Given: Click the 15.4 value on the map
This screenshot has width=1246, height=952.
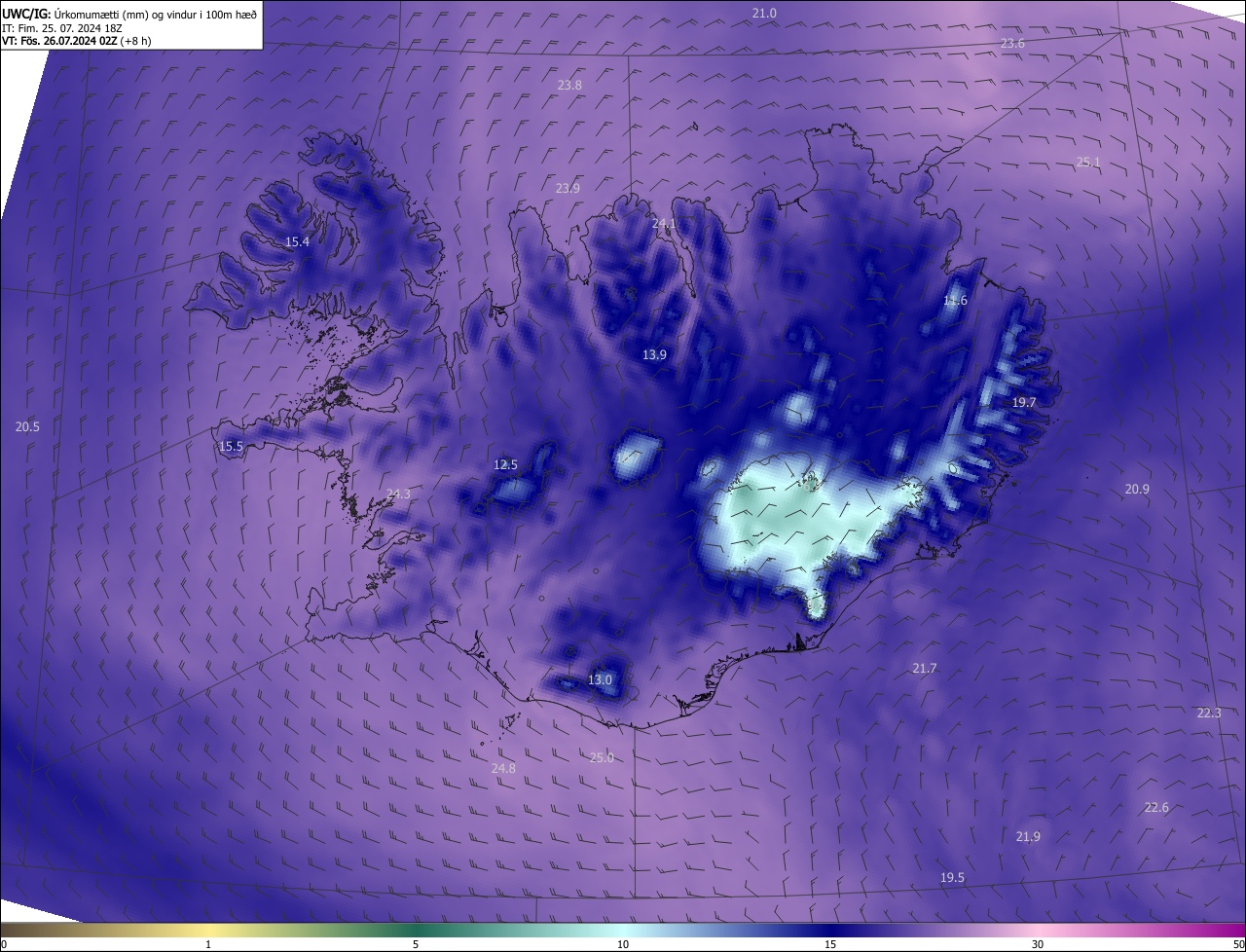Looking at the screenshot, I should 297,242.
